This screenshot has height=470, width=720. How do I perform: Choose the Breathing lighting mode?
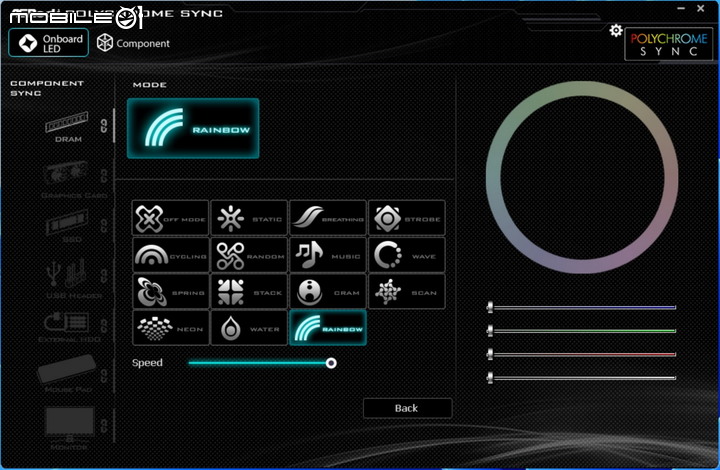coord(328,218)
